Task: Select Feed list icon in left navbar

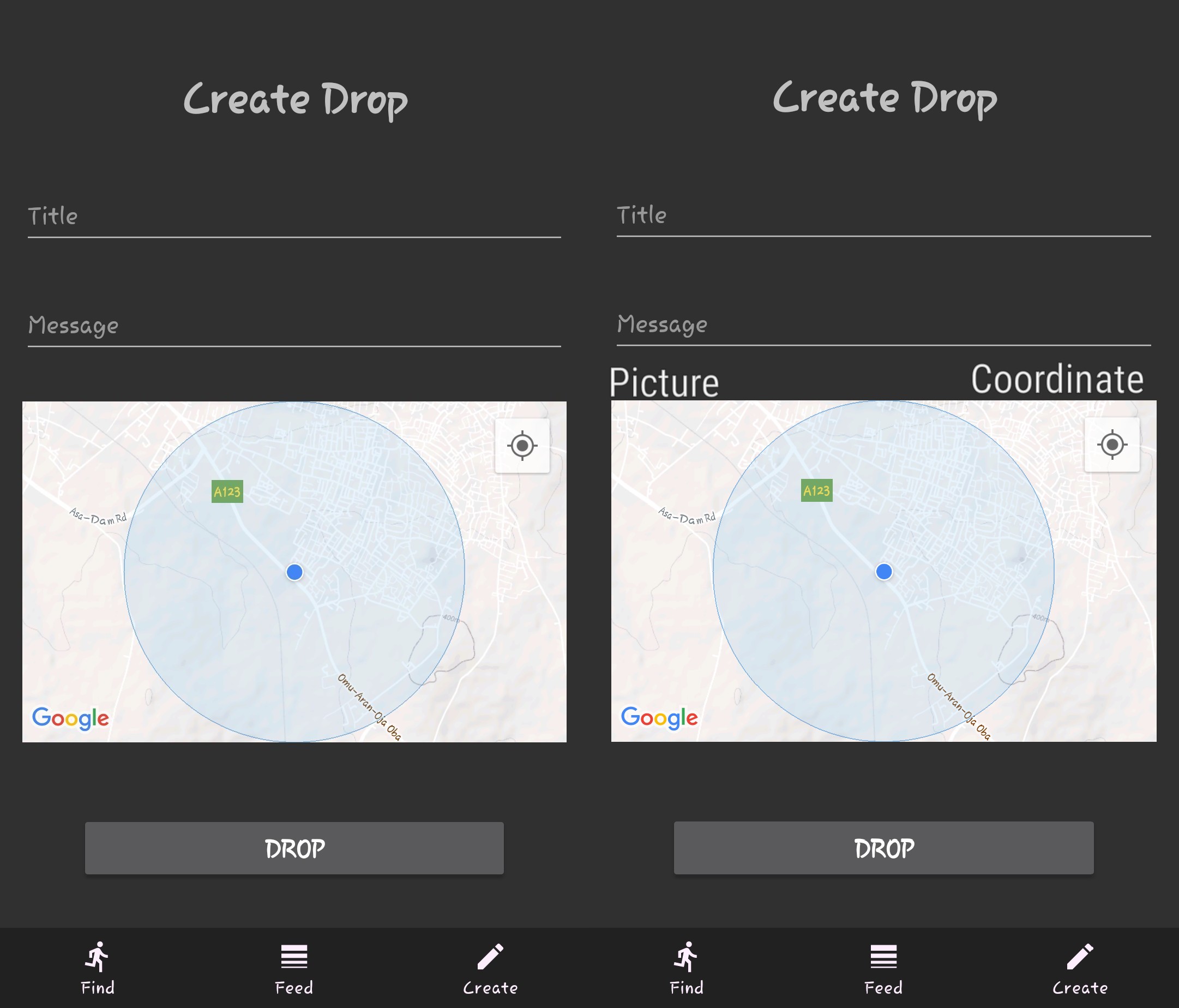Action: coord(293,957)
